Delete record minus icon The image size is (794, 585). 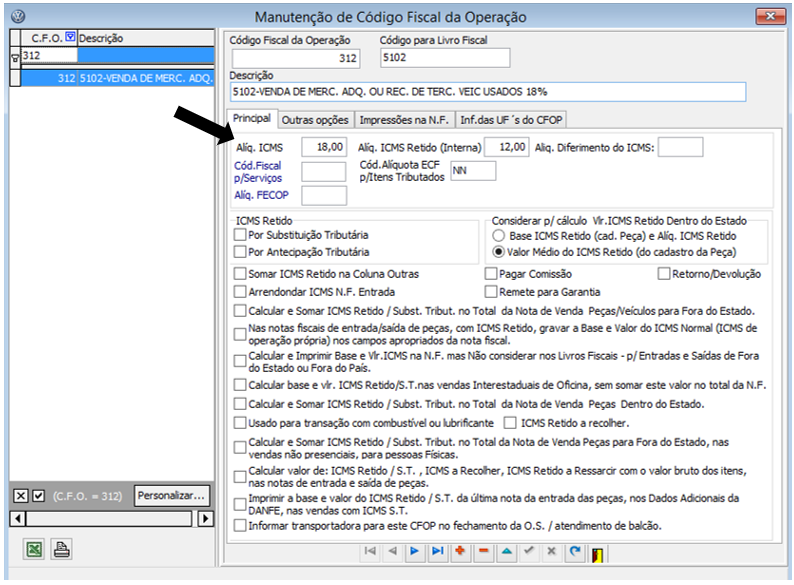[x=484, y=551]
